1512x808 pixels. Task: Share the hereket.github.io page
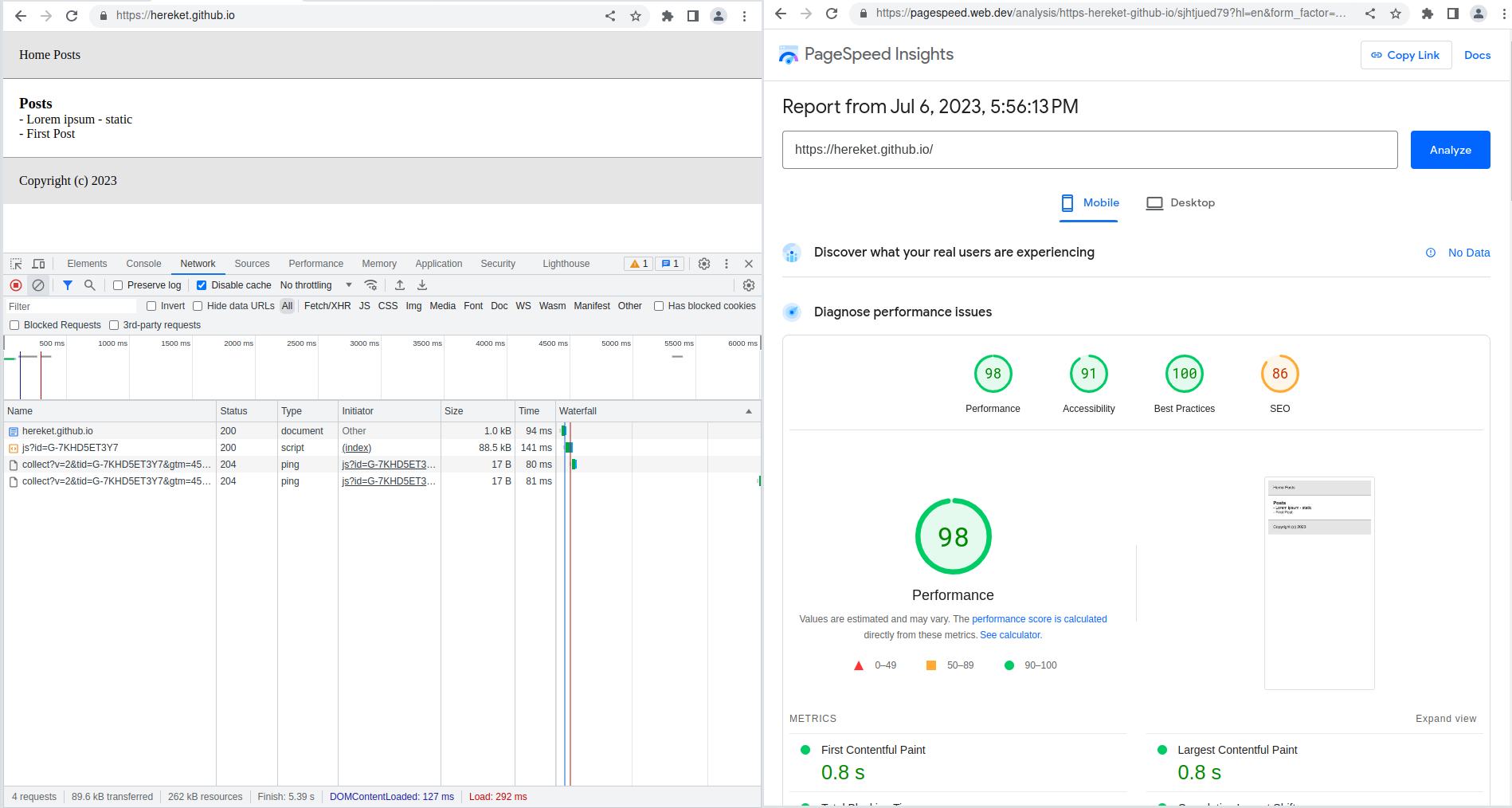pyautogui.click(x=610, y=16)
